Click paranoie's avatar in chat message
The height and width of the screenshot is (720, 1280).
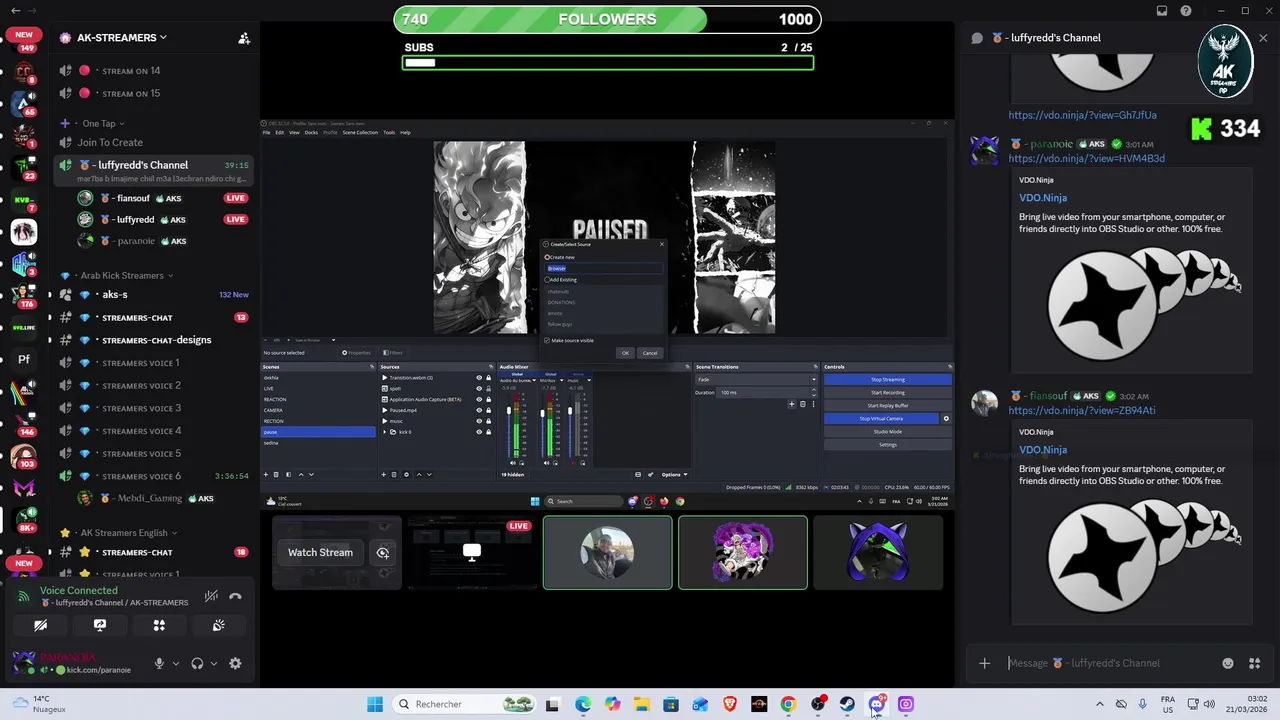(984, 150)
